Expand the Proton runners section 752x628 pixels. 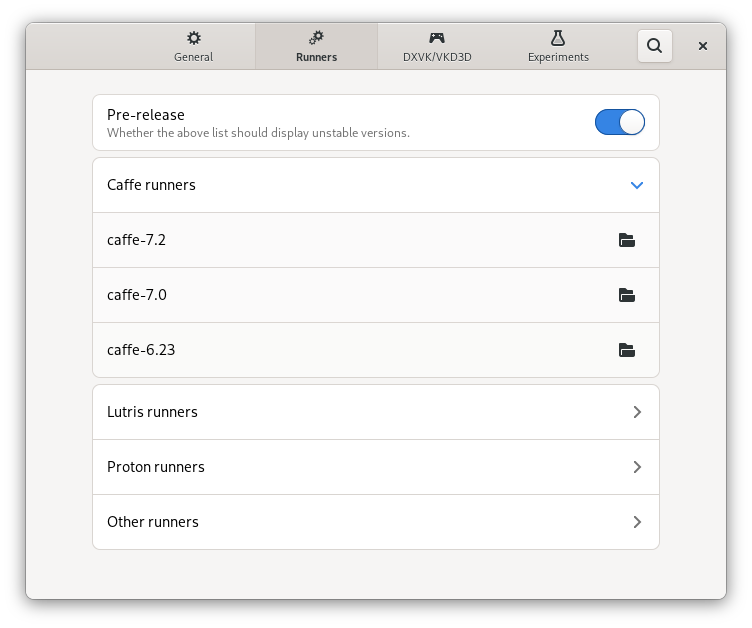(637, 467)
